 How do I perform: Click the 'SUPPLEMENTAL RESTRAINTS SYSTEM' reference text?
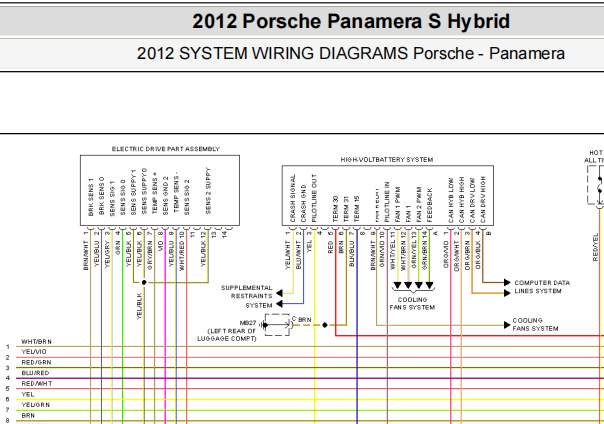tap(247, 297)
